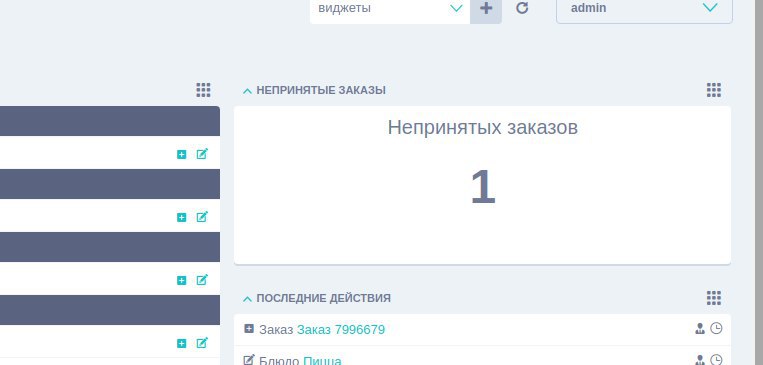Click add icon in third model row
This screenshot has height=365, width=763.
point(182,280)
